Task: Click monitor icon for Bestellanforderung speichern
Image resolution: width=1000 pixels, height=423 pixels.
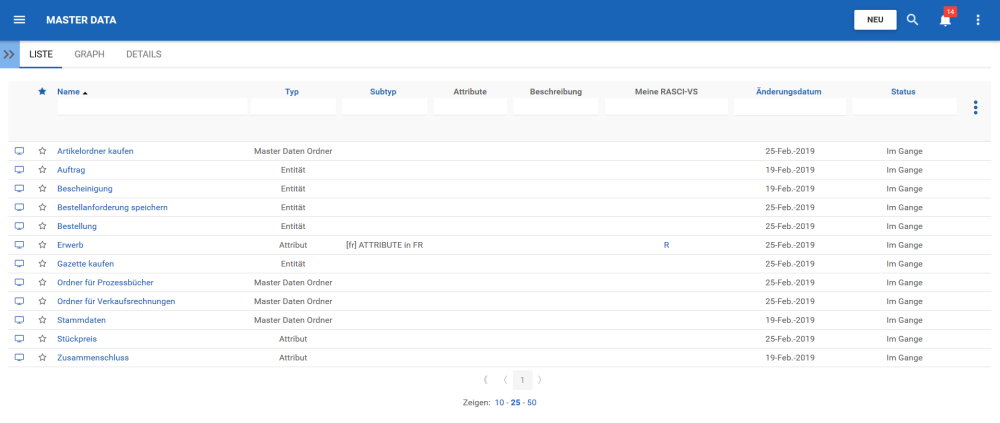Action: 19,207
